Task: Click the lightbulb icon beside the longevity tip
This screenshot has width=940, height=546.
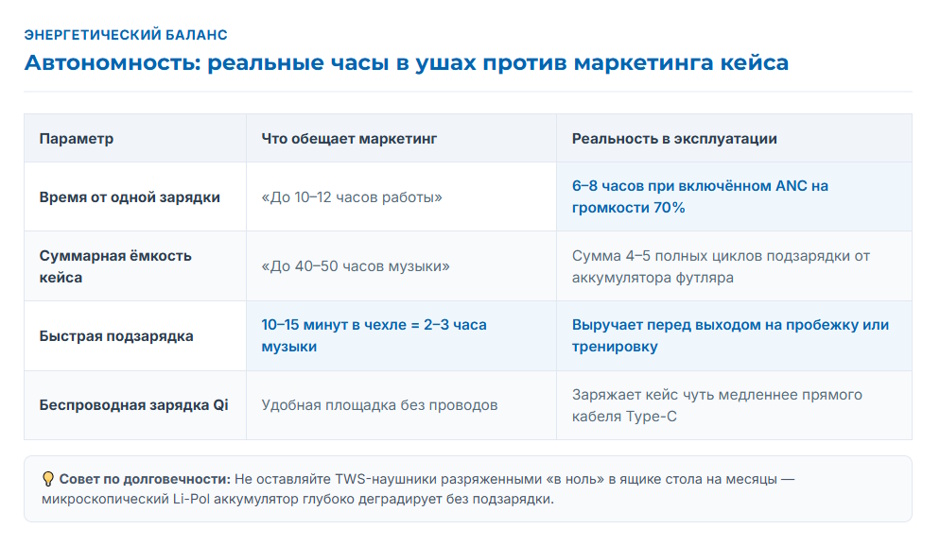Action: 48,479
